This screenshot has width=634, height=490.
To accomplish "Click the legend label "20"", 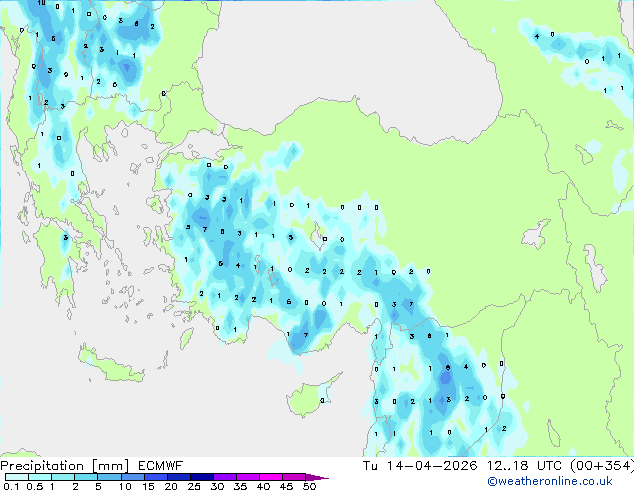I will [x=171, y=486].
